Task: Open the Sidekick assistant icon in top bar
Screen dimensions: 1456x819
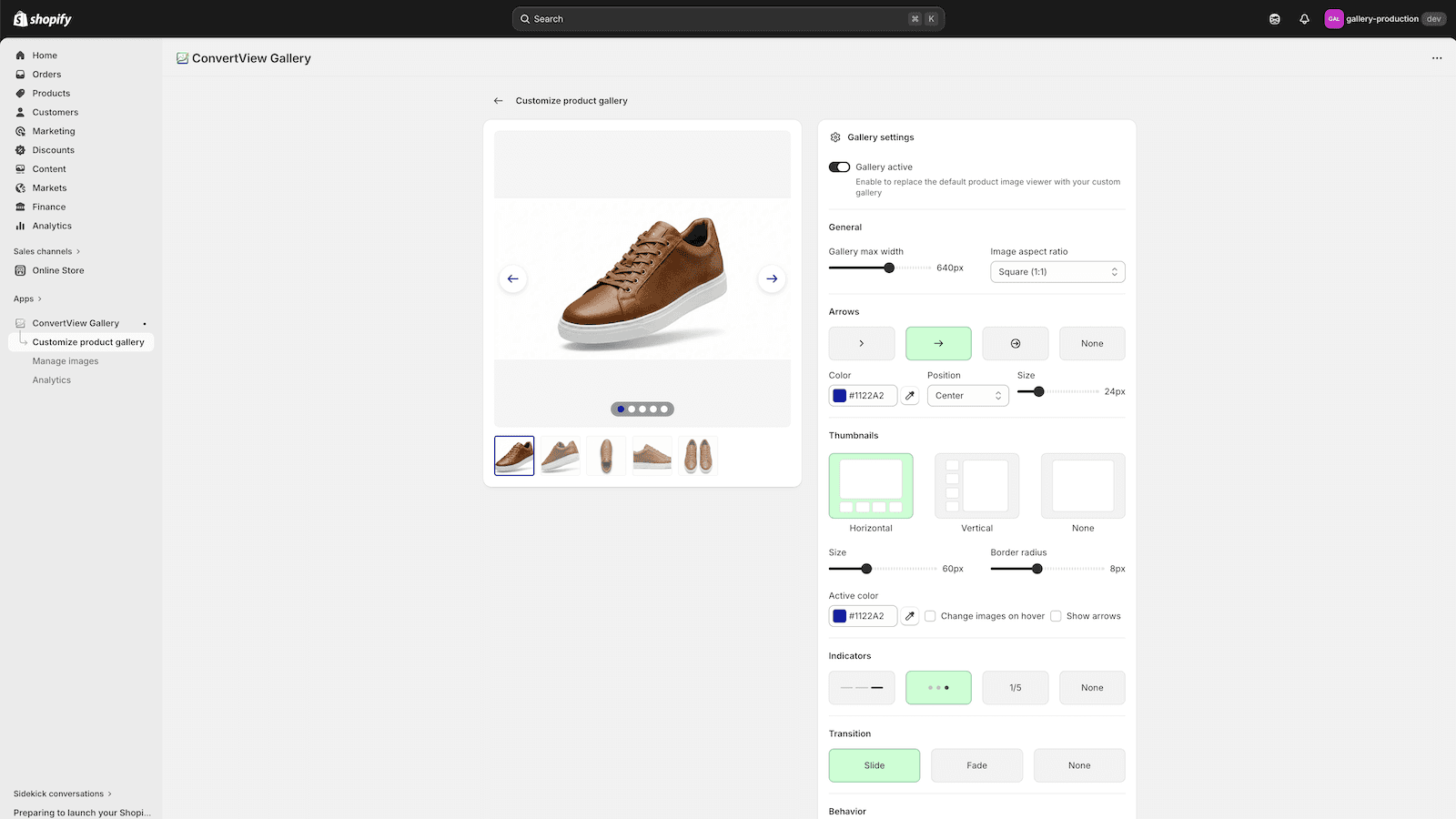Action: point(1275,19)
